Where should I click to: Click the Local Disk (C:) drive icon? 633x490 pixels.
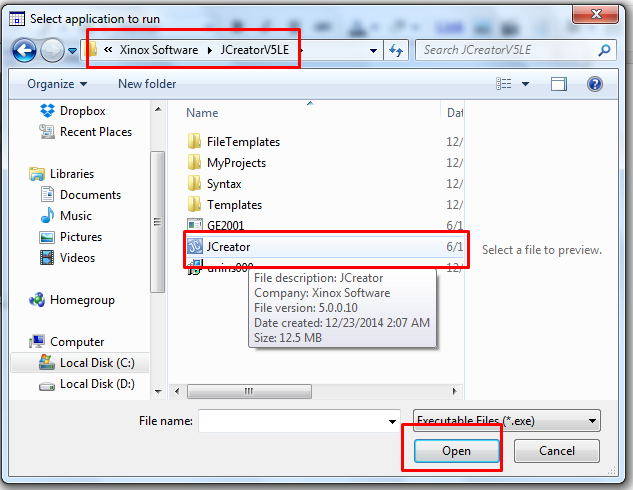coord(47,362)
